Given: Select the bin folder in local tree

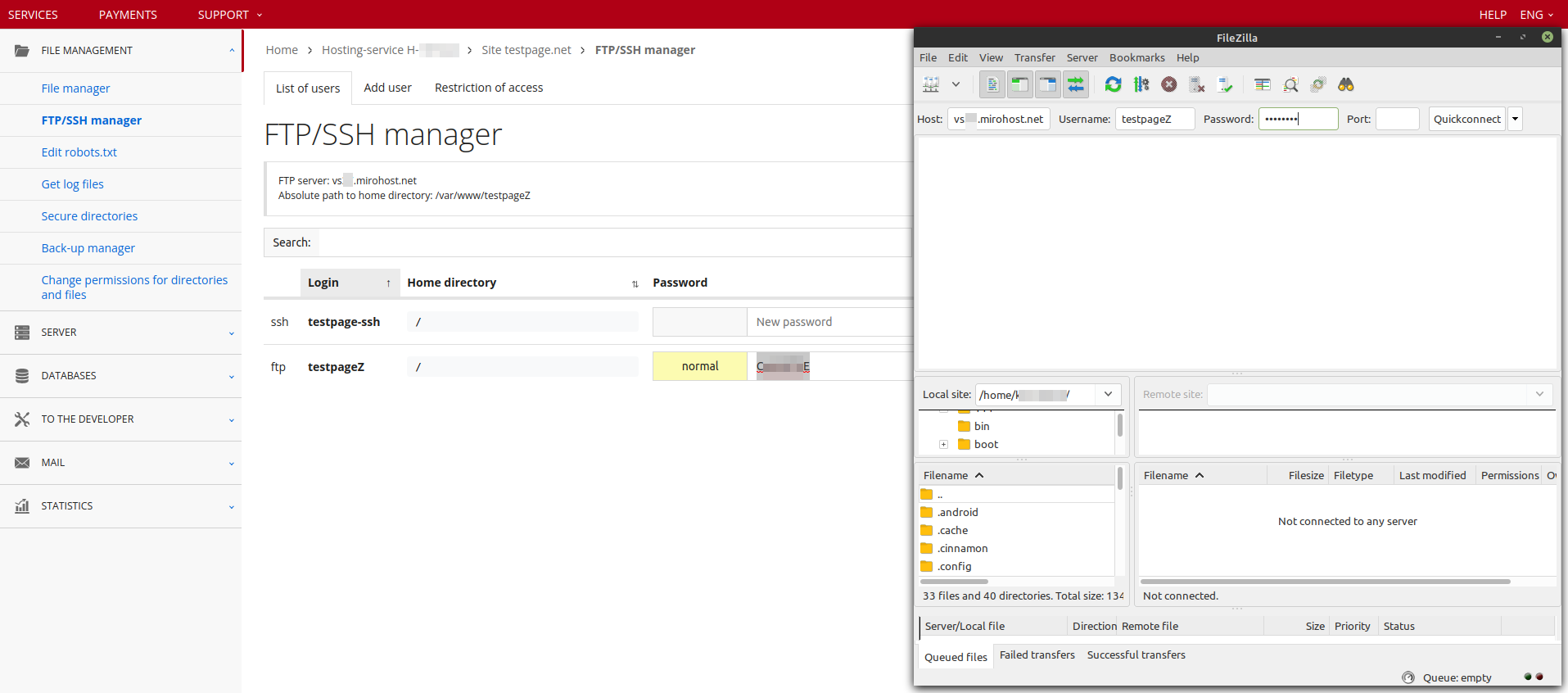Looking at the screenshot, I should (982, 426).
